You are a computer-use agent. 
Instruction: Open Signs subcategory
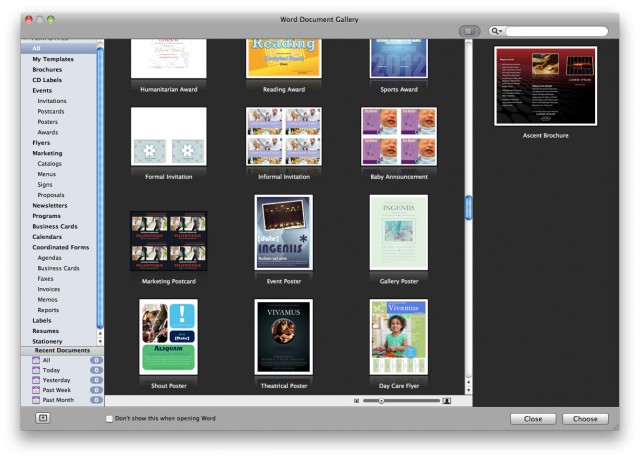pos(45,185)
